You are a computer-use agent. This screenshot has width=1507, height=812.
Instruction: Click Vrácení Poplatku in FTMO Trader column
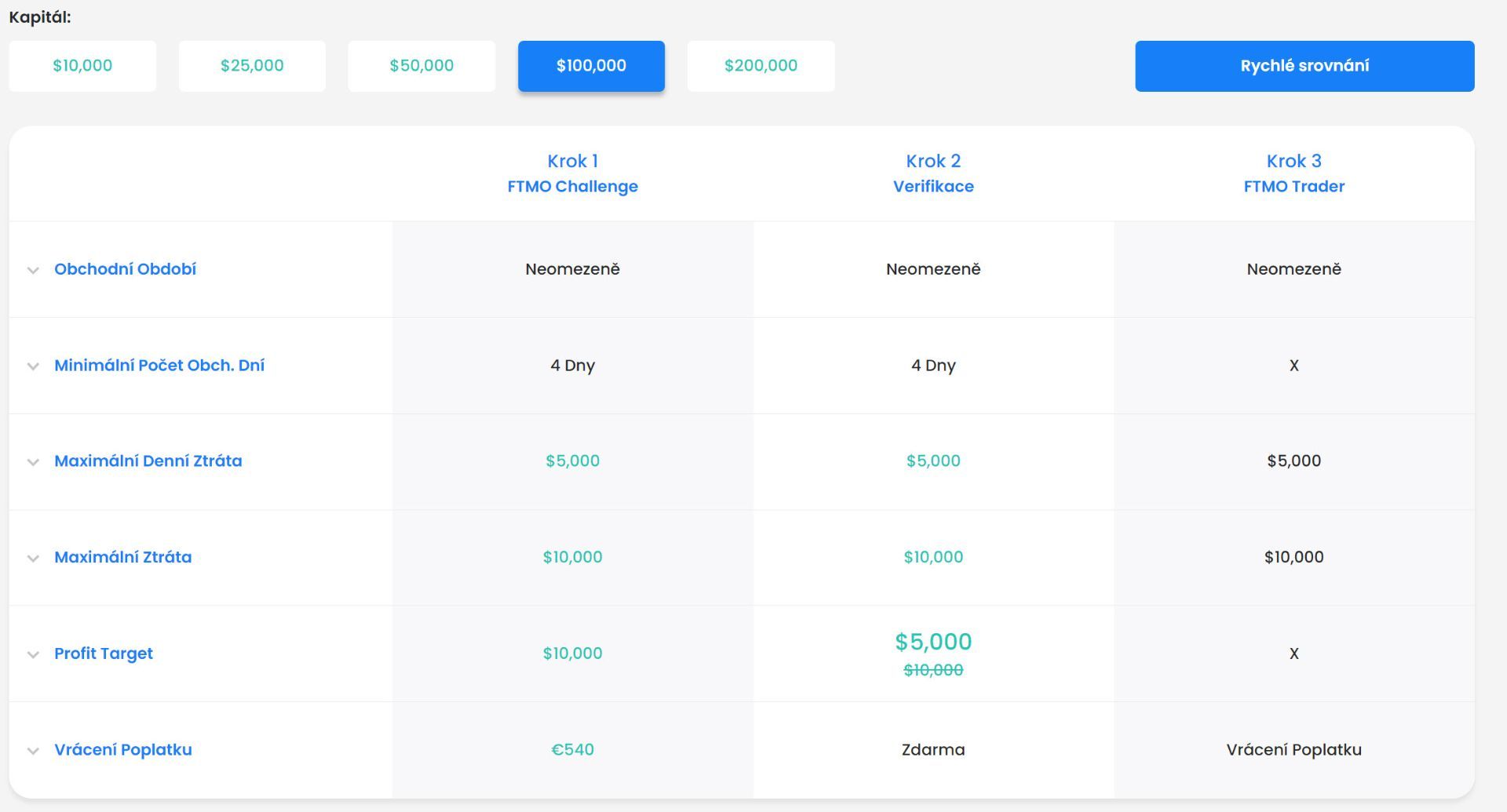point(1294,750)
